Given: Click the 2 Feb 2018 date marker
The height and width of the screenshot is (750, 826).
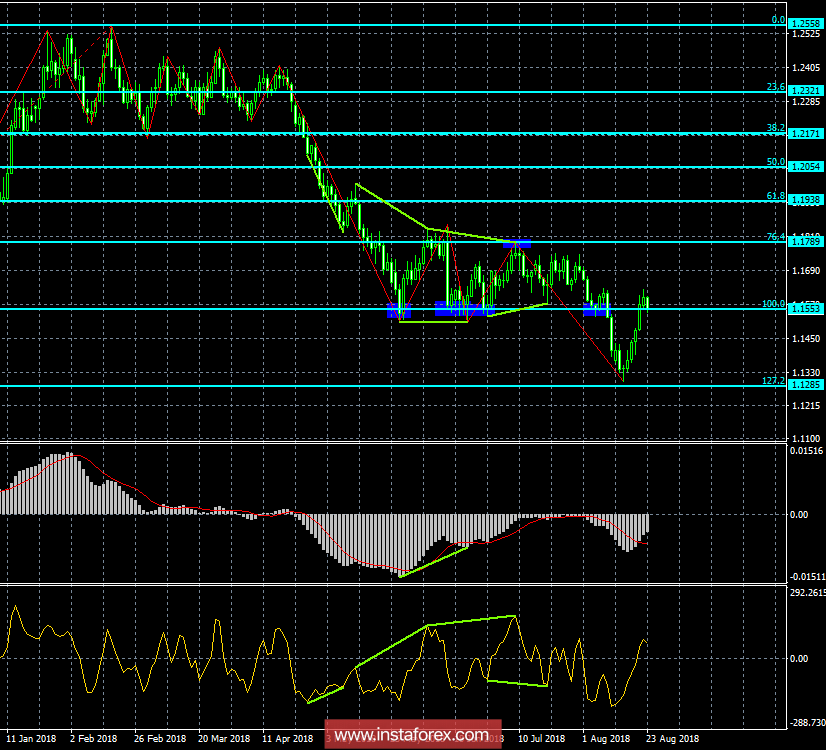Looking at the screenshot, I should coord(93,738).
